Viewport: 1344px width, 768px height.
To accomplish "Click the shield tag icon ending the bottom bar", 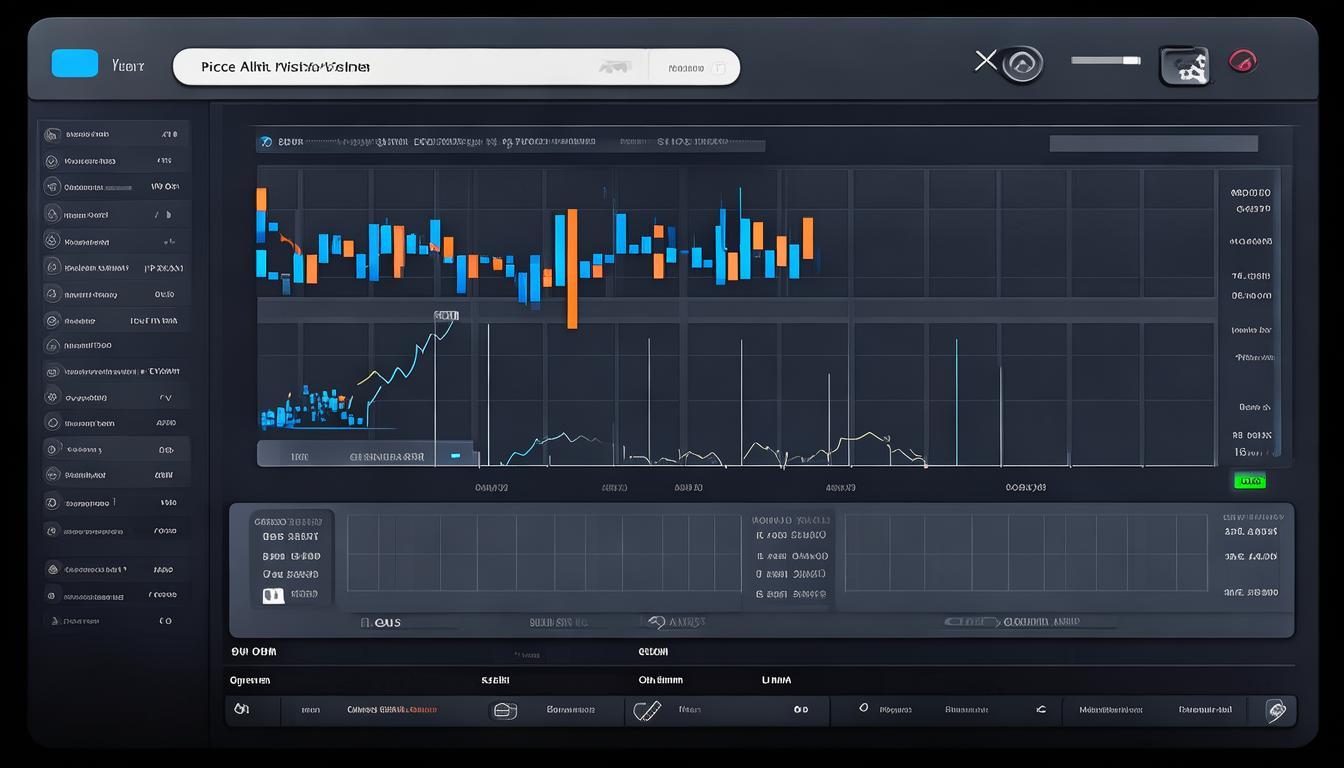I will click(x=1275, y=710).
